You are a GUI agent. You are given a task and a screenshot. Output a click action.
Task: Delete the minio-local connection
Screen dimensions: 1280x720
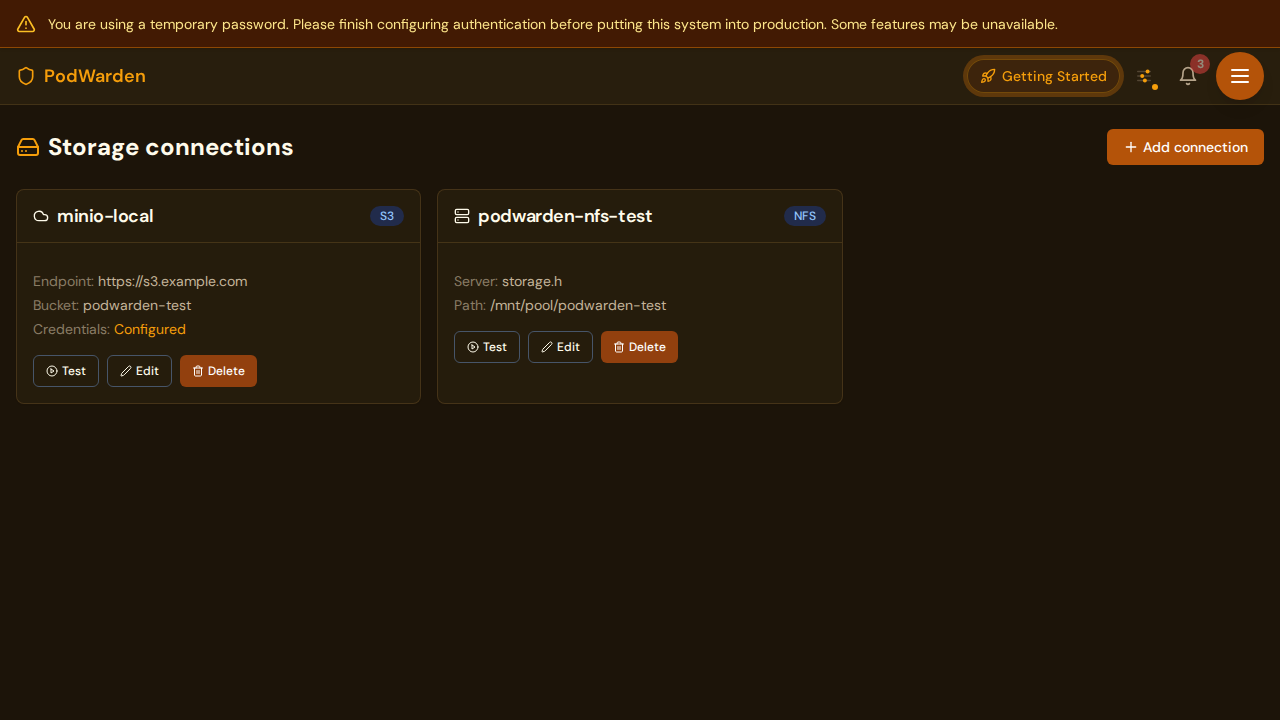click(218, 371)
